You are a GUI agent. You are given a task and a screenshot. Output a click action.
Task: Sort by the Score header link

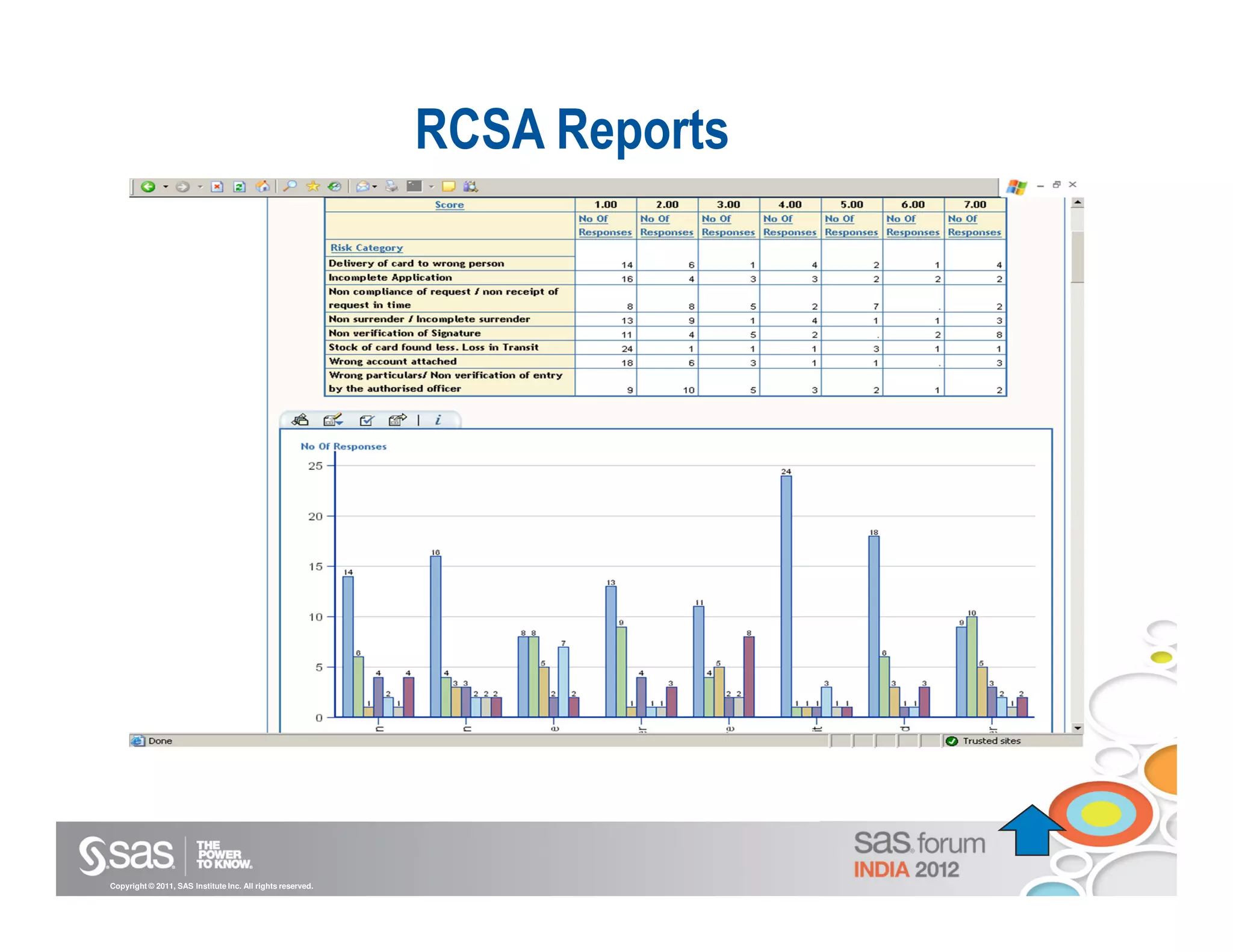point(450,205)
